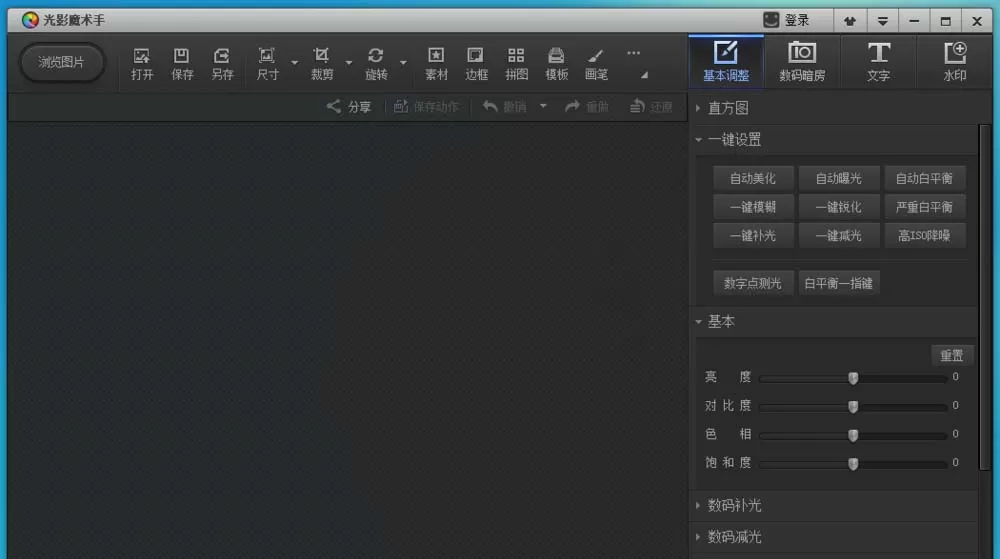Expand the 数码补光 section
The width and height of the screenshot is (1000, 559).
698,505
